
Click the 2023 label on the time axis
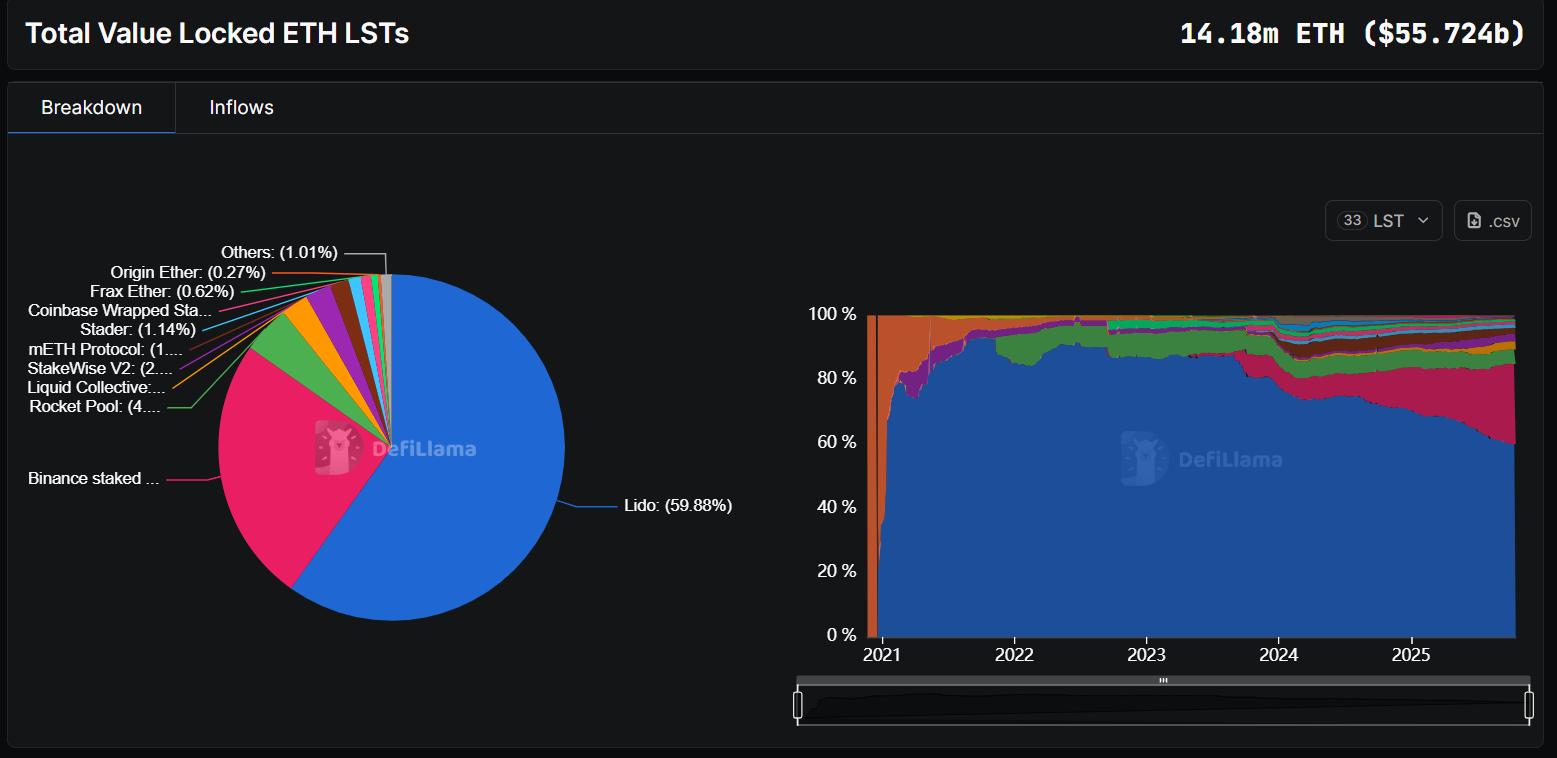pos(1146,655)
